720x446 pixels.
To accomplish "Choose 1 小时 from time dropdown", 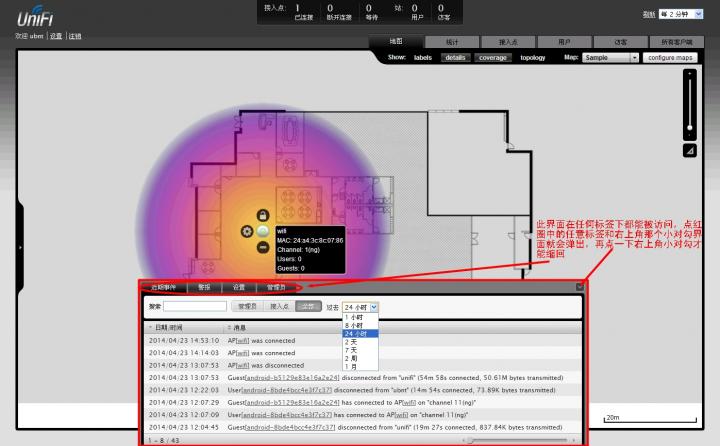I will (360, 317).
